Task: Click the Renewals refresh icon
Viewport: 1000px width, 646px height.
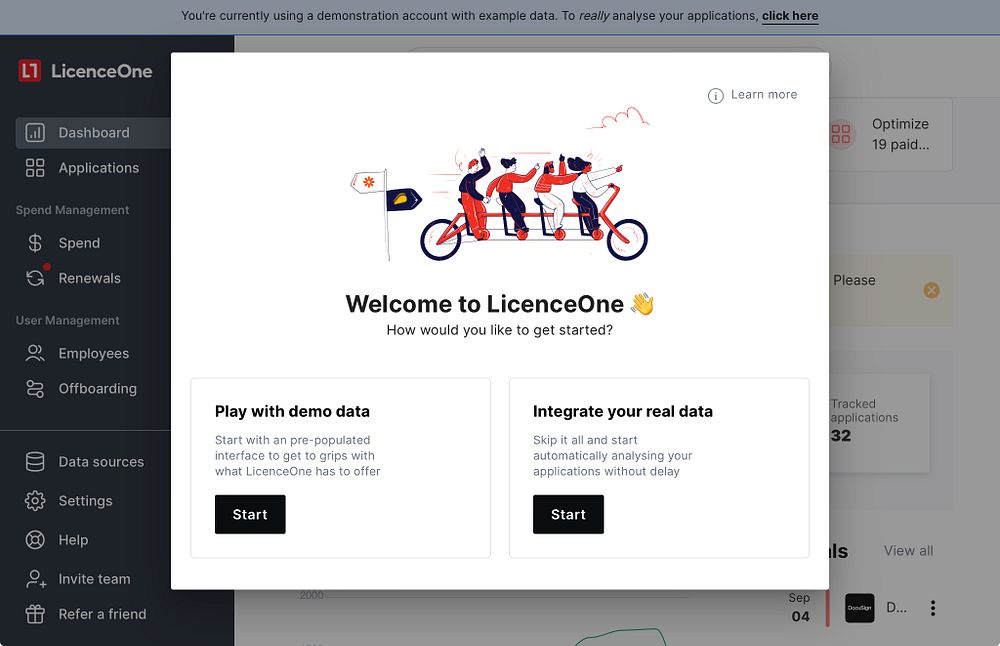Action: [35, 278]
